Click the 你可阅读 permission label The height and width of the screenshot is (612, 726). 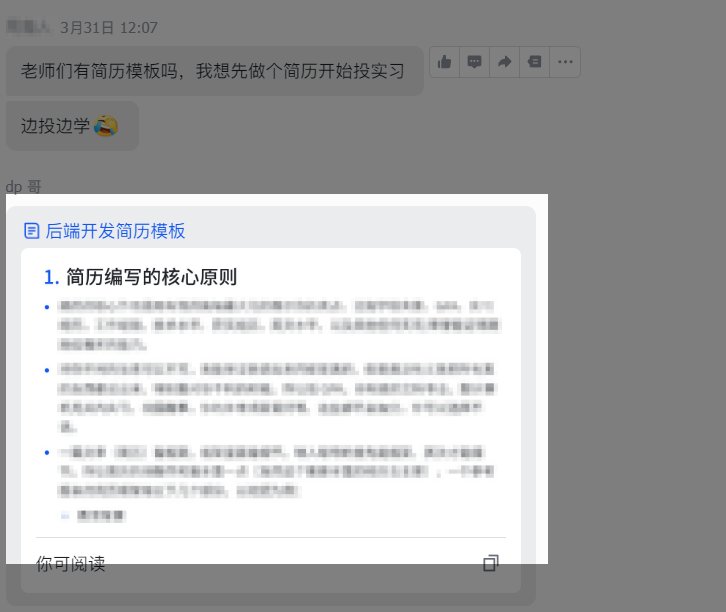coord(70,564)
